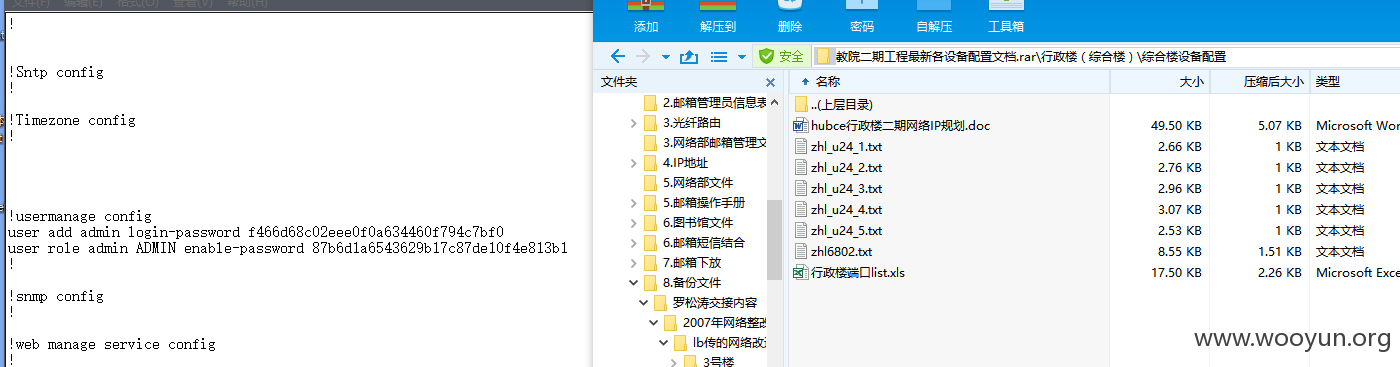
Task: Click '!web manage service config' line
Action: tap(112, 344)
